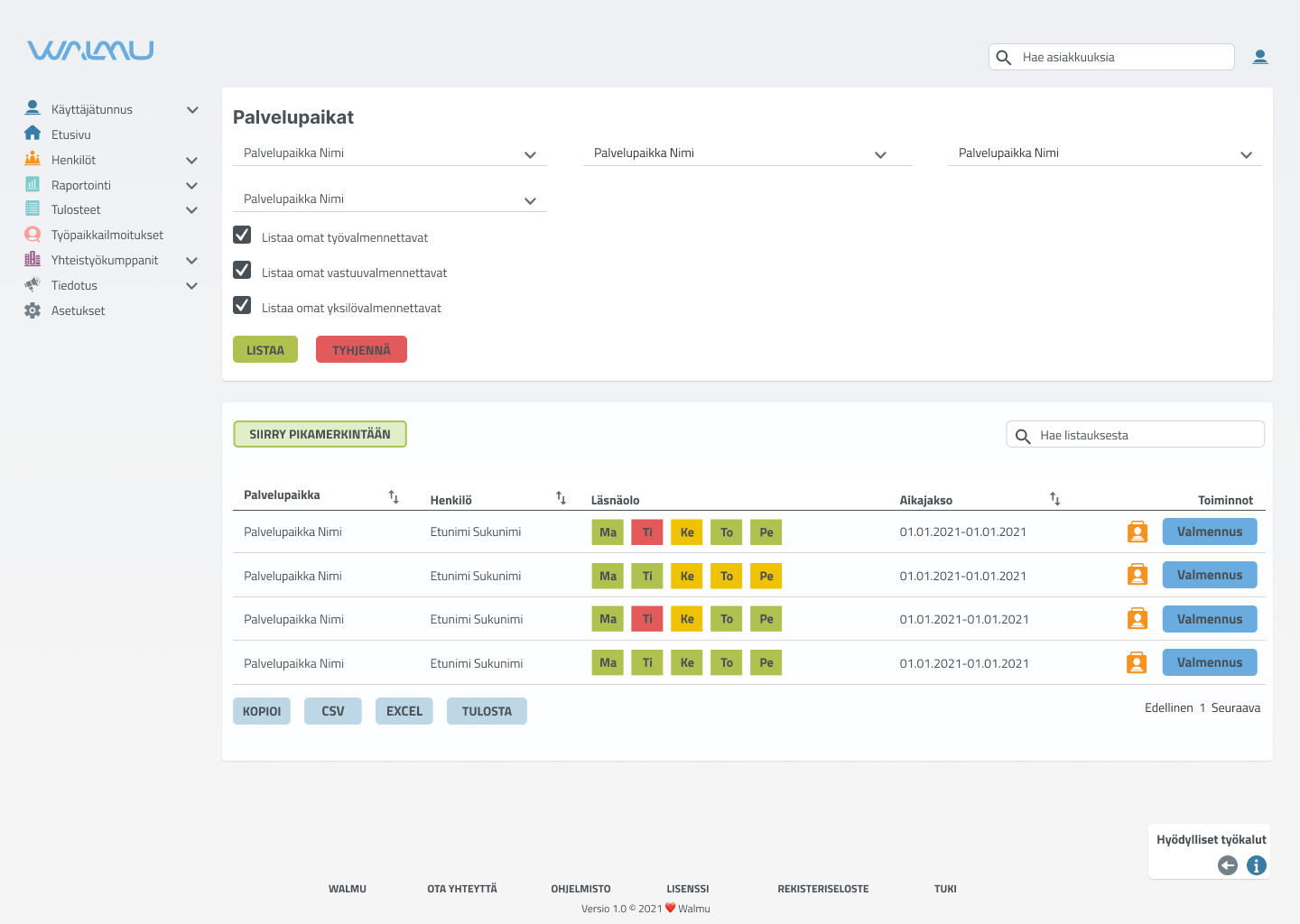Open the first Palvelupaikka Nimi dropdown
The height and width of the screenshot is (924, 1300).
coord(388,152)
